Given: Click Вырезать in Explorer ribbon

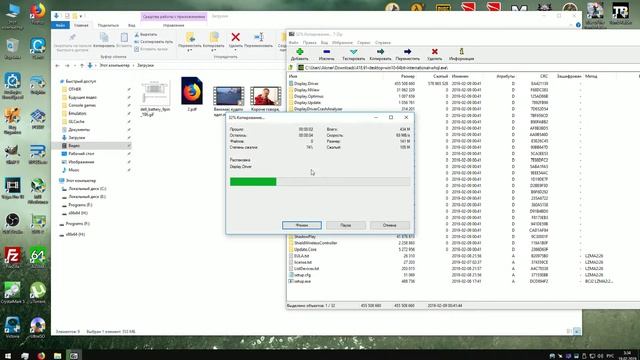Looking at the screenshot, I should [x=146, y=35].
